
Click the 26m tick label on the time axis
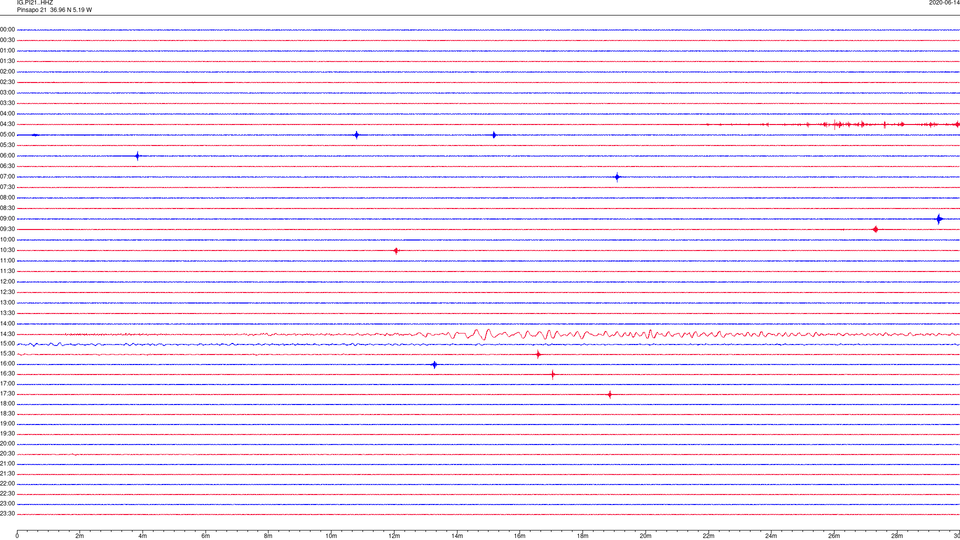point(834,536)
